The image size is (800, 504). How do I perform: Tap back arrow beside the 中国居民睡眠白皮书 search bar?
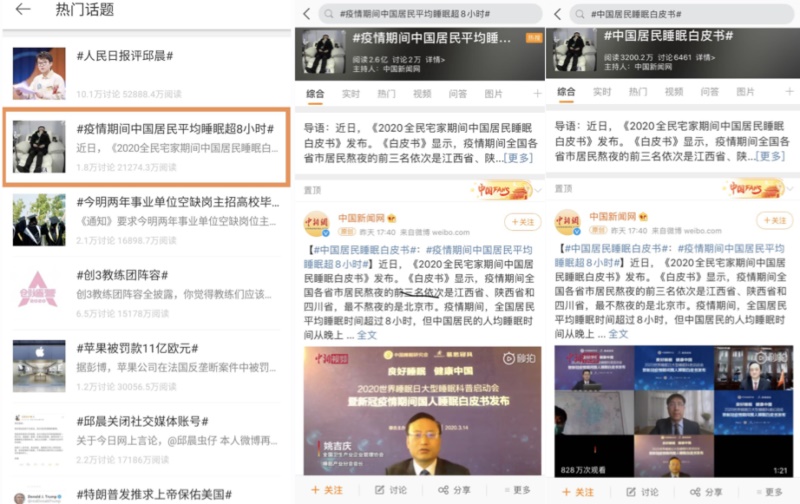point(557,14)
